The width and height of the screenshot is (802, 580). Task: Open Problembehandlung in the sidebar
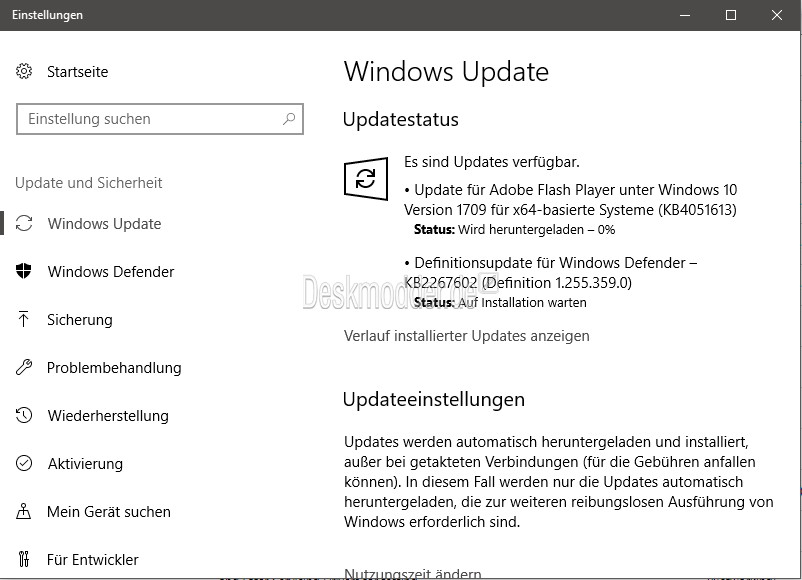tap(114, 368)
